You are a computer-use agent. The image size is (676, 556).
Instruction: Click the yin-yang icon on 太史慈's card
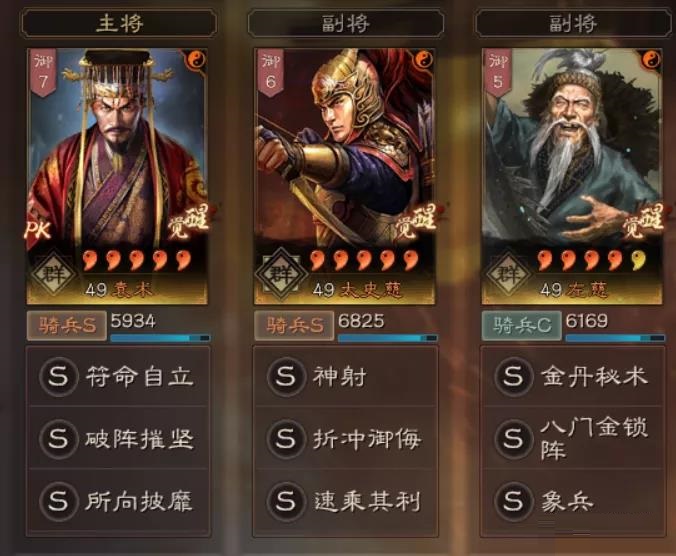coord(423,60)
